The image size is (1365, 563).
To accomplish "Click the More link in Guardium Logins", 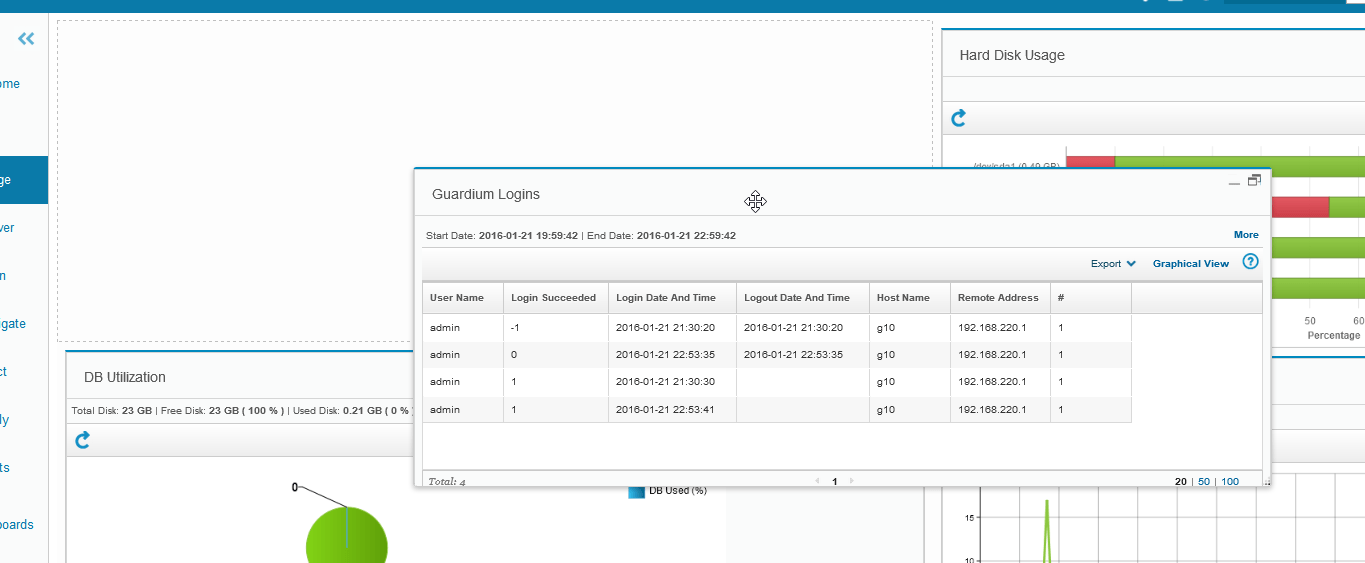I will [x=1246, y=235].
